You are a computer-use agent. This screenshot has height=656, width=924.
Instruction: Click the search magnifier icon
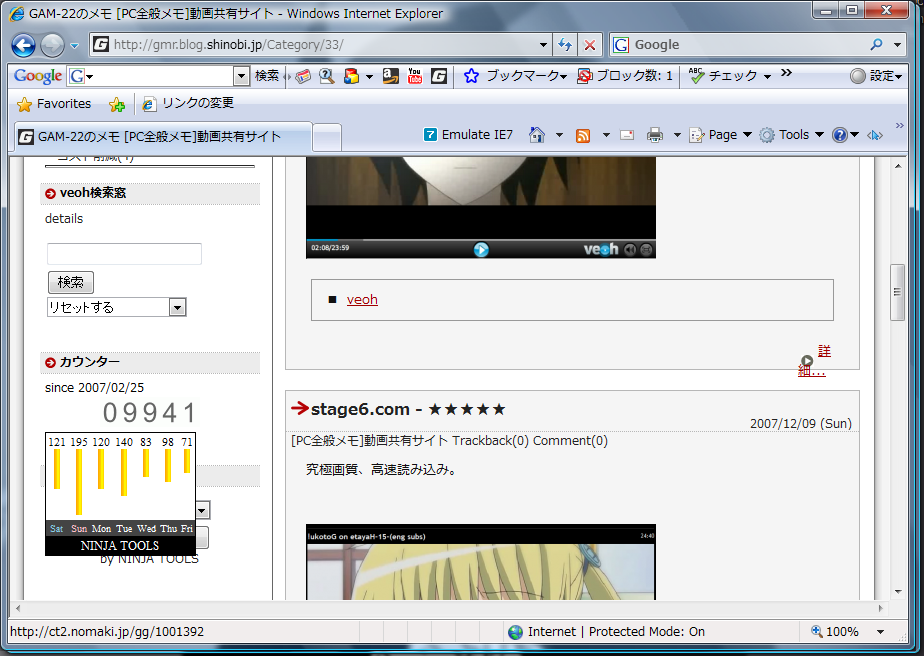(x=876, y=45)
